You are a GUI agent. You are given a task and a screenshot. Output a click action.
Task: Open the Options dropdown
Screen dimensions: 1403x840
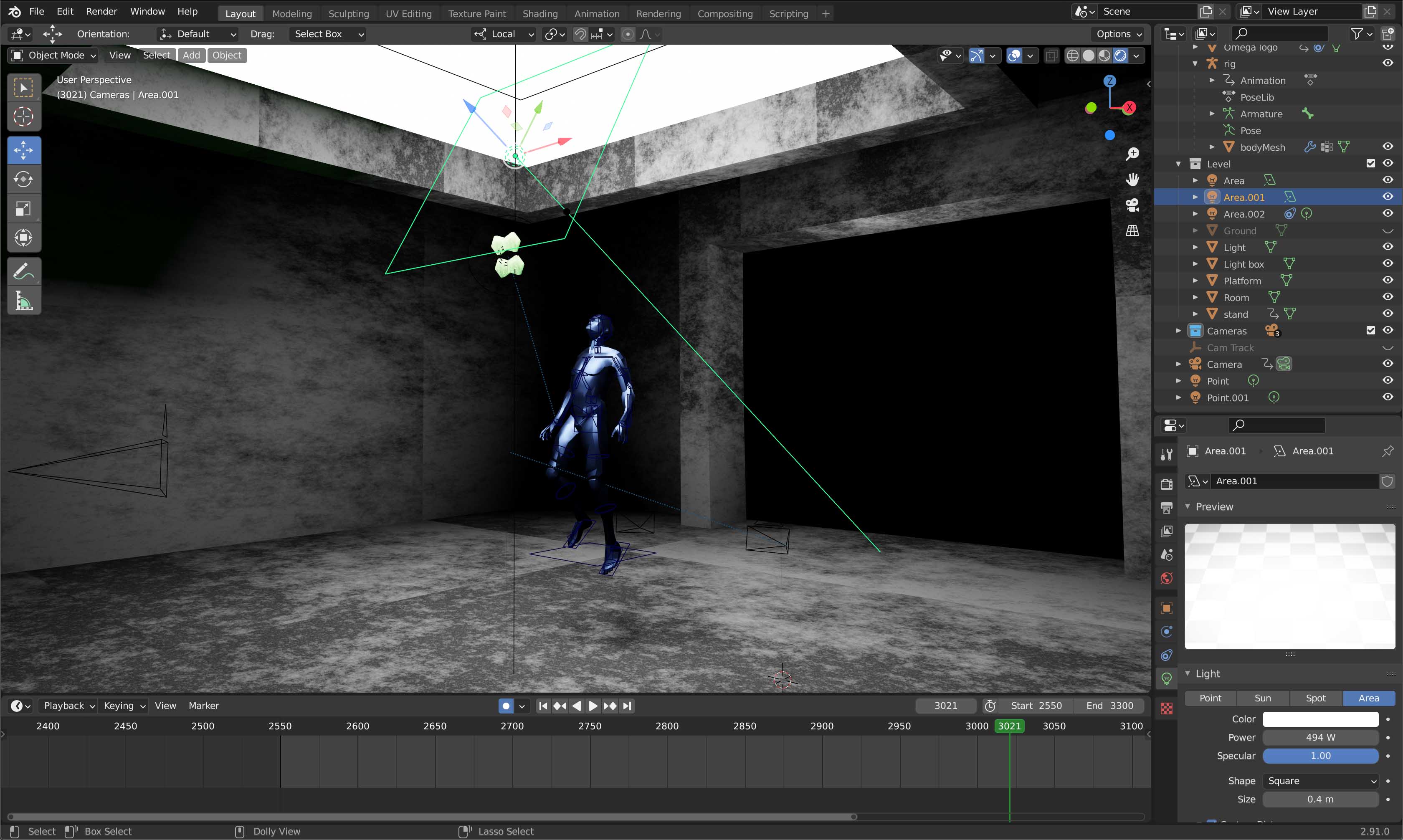(x=1119, y=34)
